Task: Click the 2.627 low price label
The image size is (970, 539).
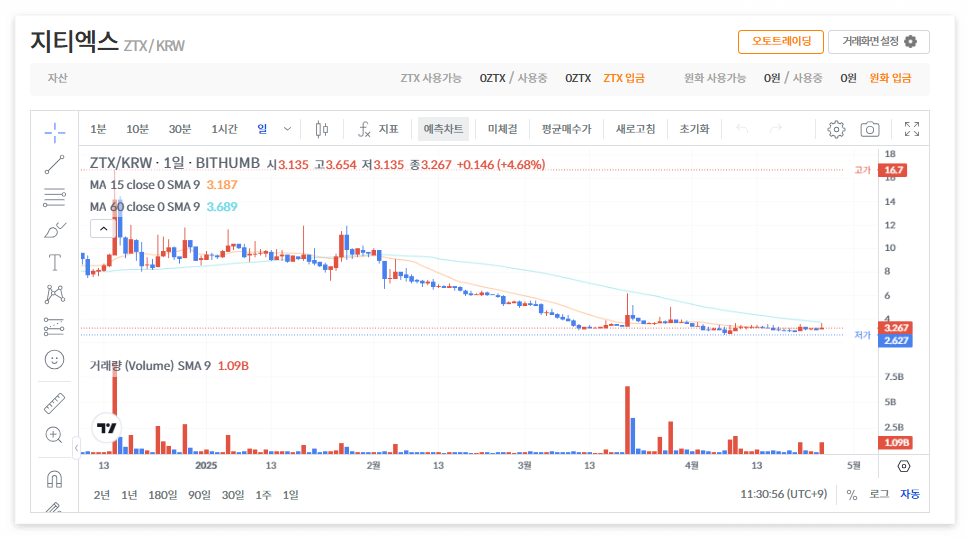Action: tap(895, 340)
